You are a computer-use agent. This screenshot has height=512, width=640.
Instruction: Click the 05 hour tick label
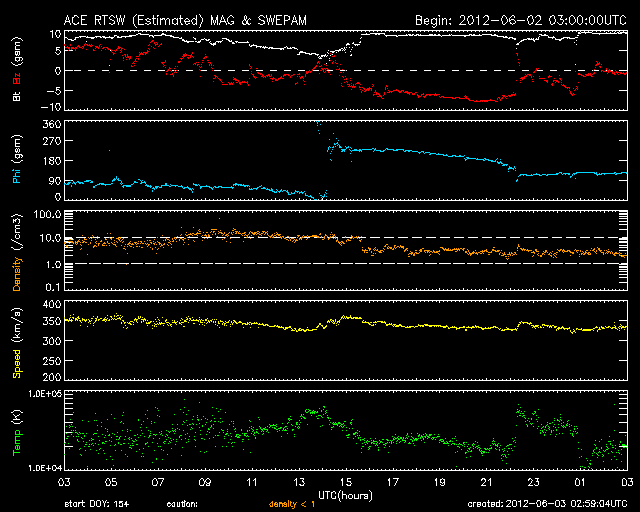click(111, 483)
